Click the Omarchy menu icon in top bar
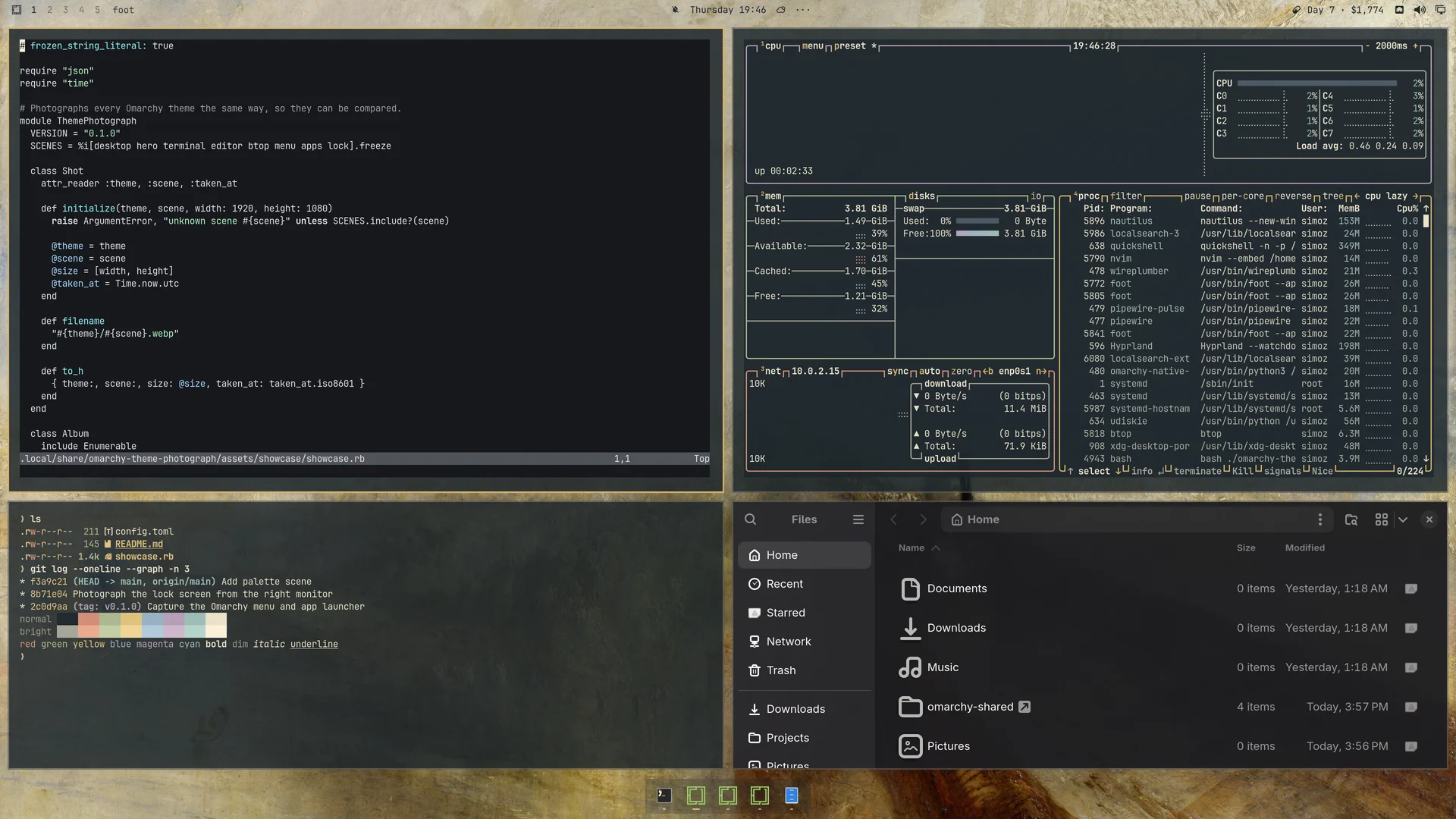This screenshot has height=819, width=1456. (x=17, y=10)
